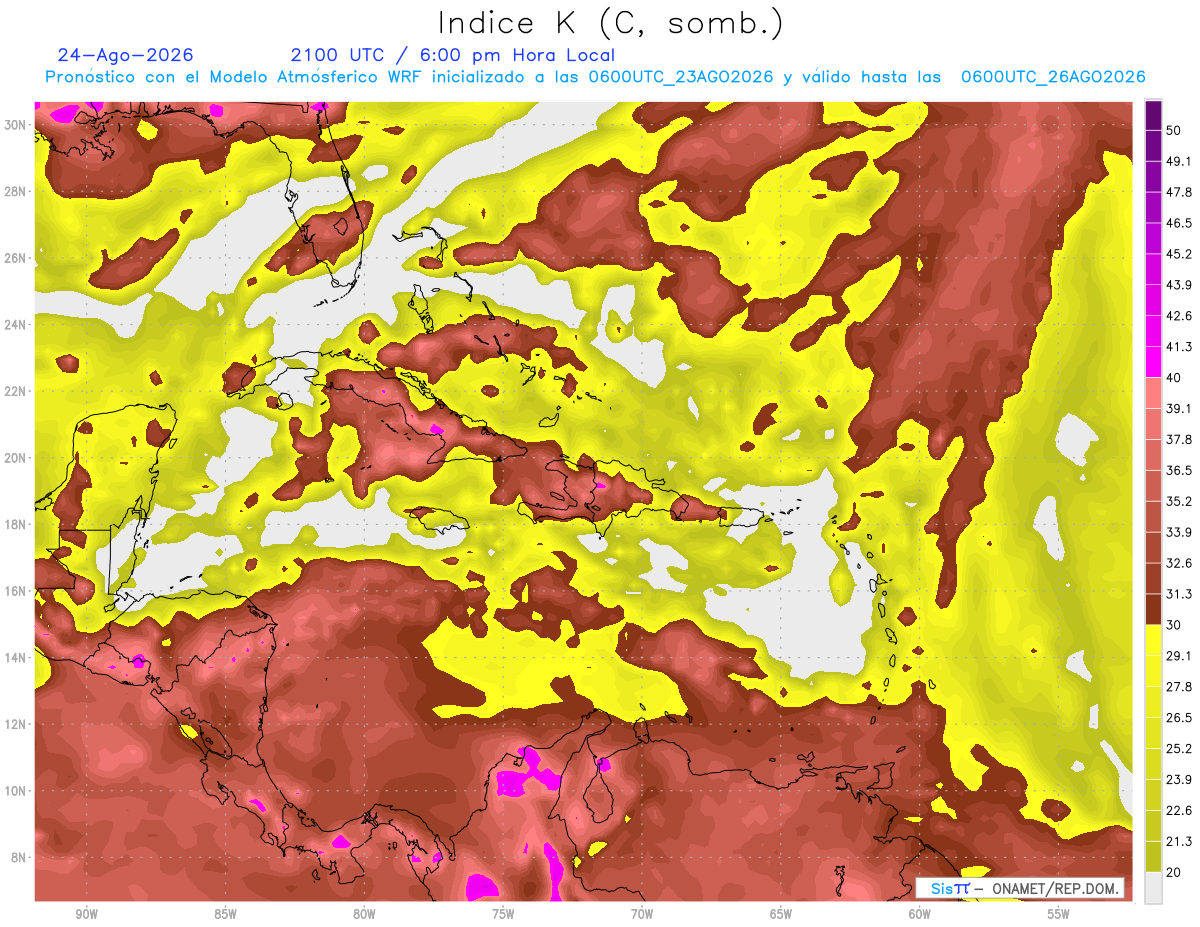Click the '43.9' value on the color scale

click(x=1180, y=285)
